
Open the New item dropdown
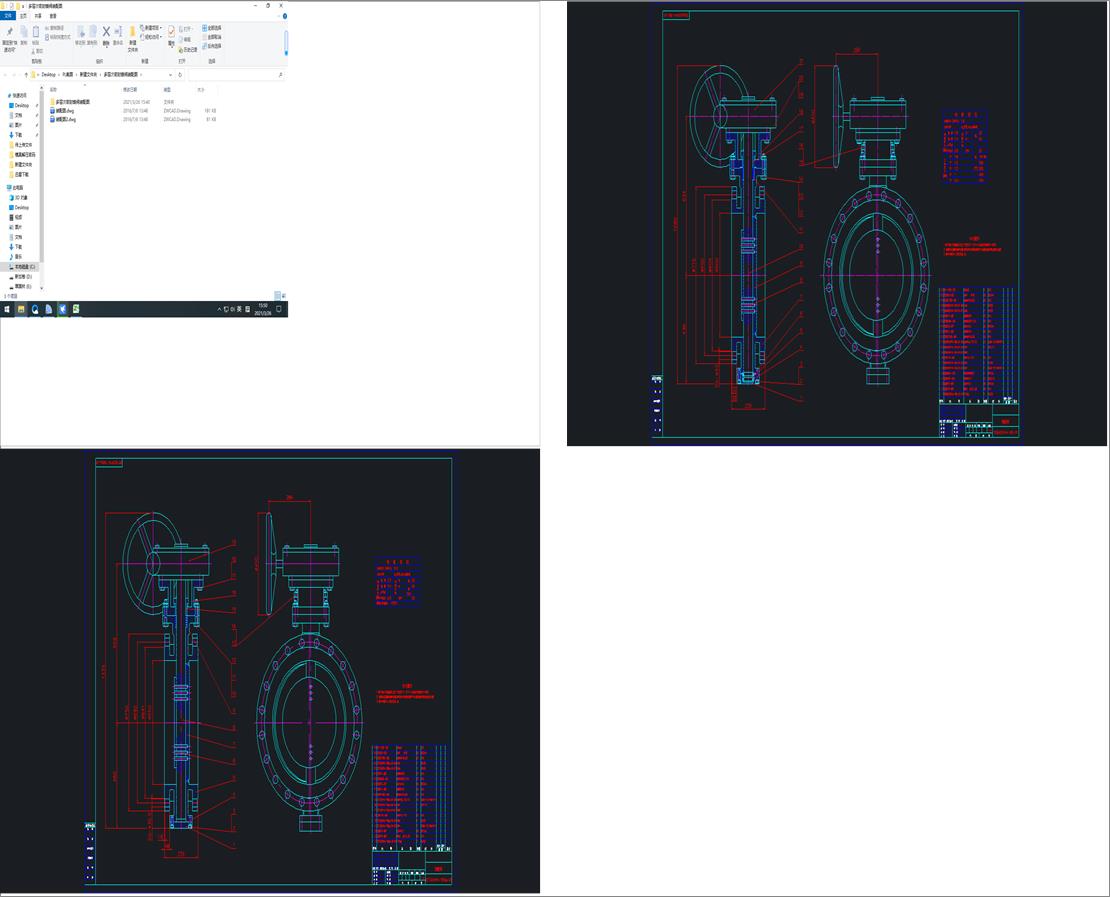(151, 28)
